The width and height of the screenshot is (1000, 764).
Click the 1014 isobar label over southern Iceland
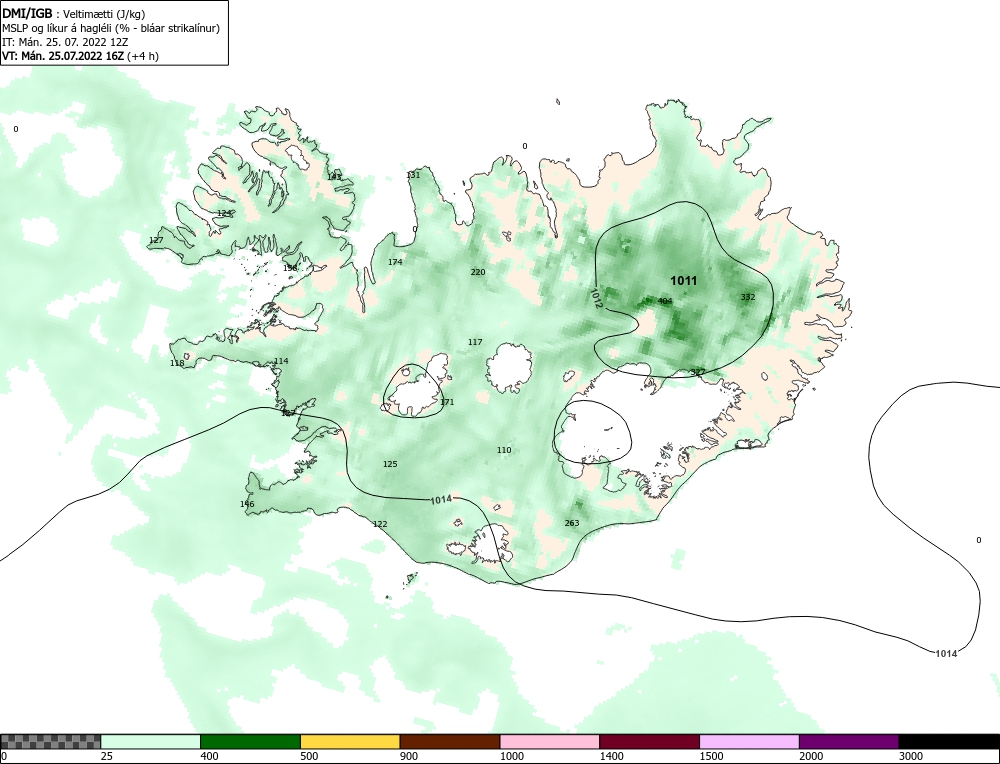441,499
